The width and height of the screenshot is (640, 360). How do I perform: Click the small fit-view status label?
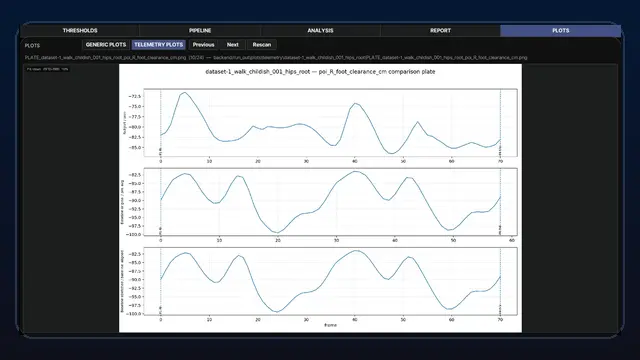tap(47, 69)
